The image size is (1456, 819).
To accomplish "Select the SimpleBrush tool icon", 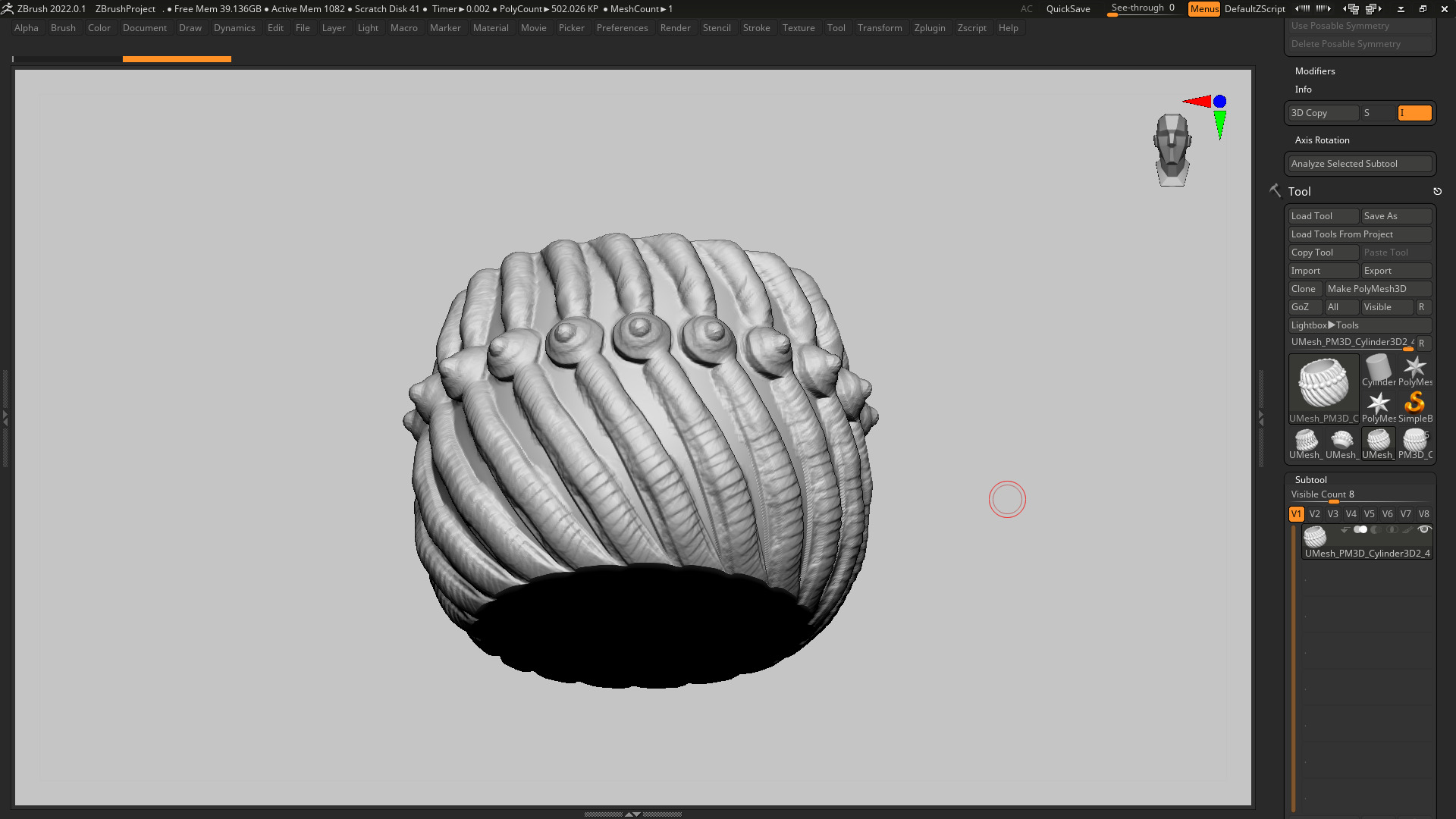I will click(x=1414, y=406).
